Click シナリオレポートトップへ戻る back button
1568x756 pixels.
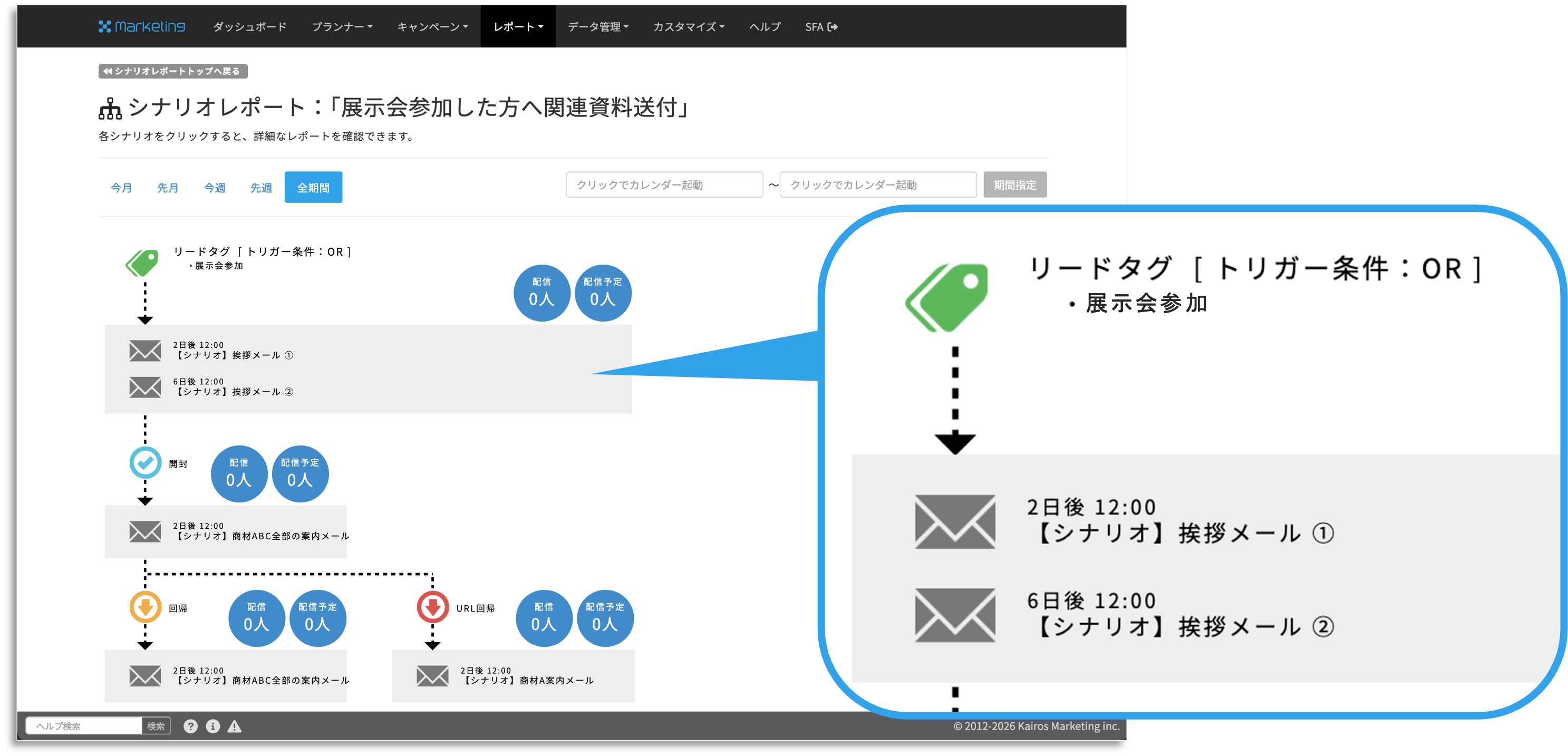pyautogui.click(x=173, y=71)
